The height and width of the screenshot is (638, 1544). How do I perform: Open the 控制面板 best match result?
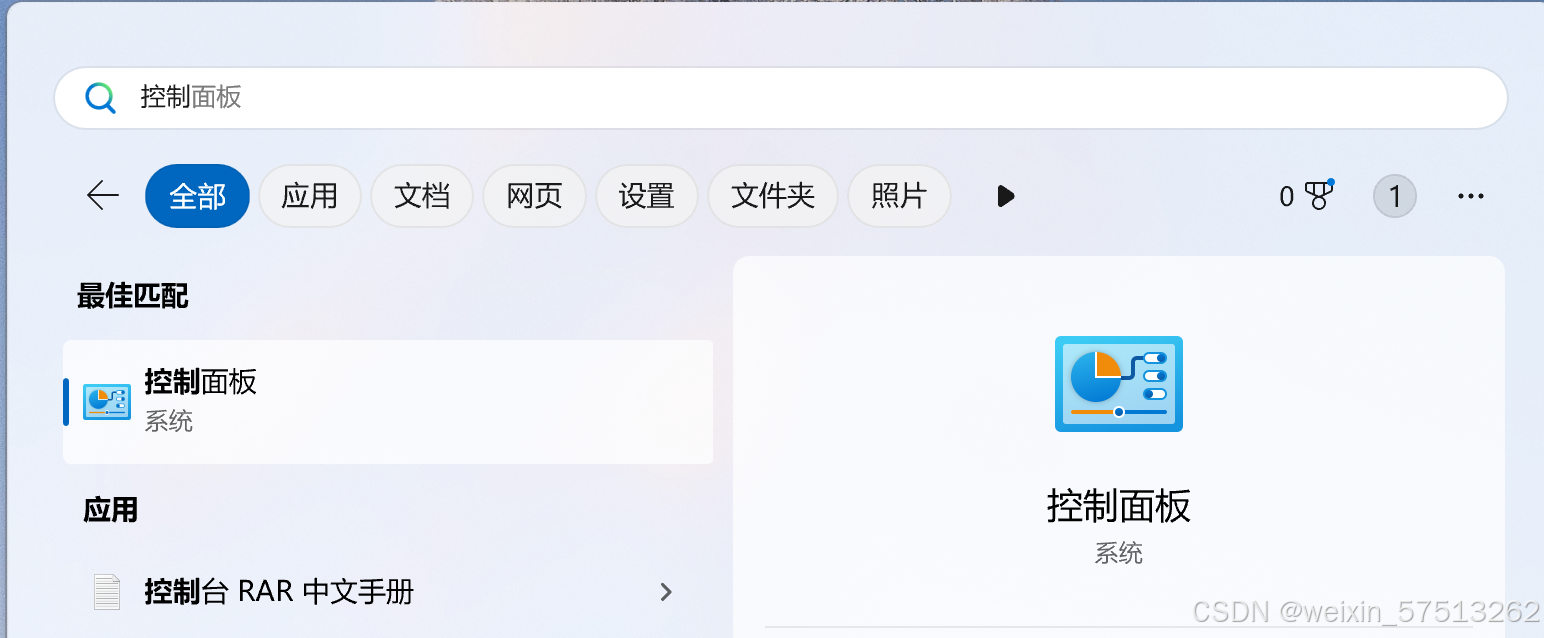tap(388, 402)
